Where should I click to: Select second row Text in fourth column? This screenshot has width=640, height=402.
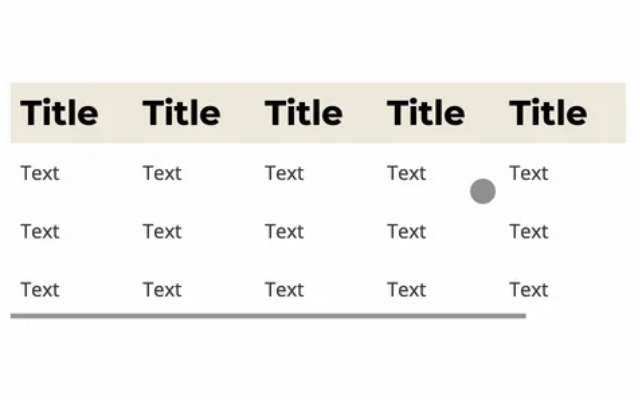pos(406,231)
